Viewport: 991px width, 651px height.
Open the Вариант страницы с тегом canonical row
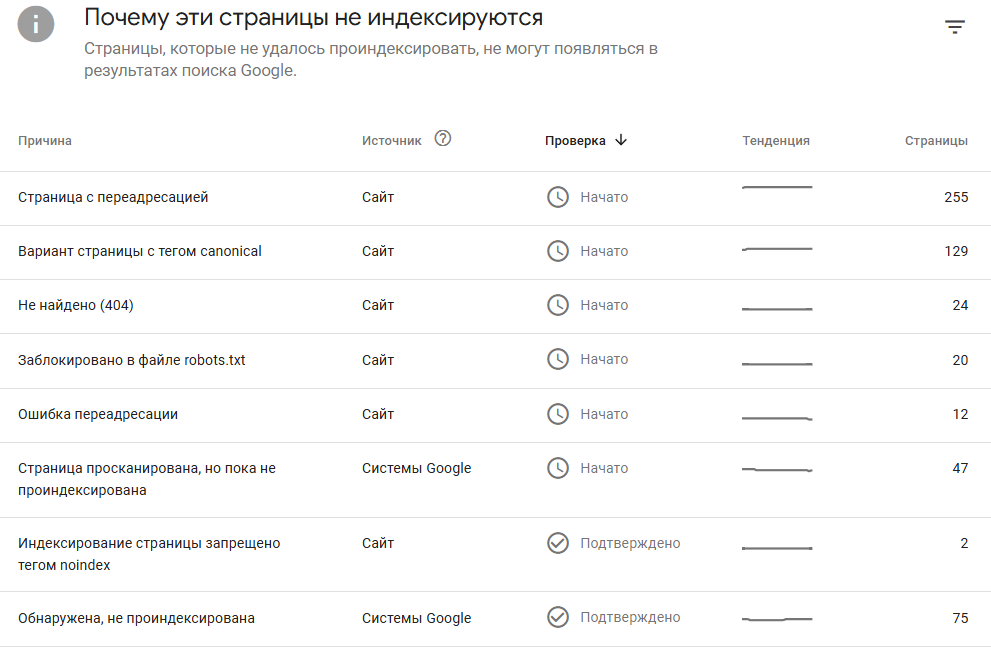[496, 252]
